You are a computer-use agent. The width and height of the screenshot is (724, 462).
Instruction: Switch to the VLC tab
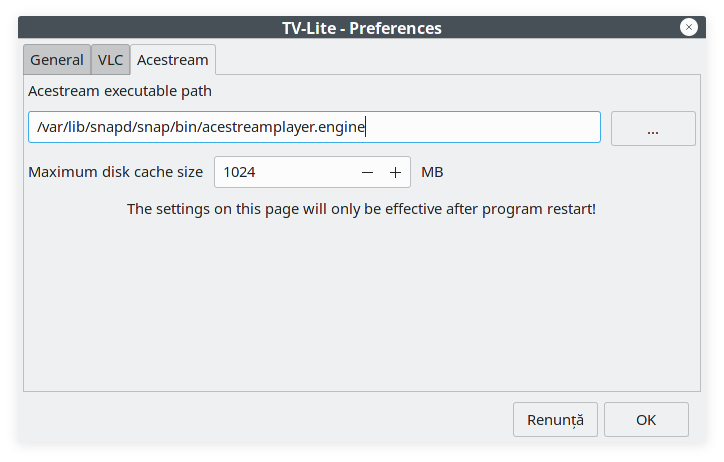tap(110, 60)
